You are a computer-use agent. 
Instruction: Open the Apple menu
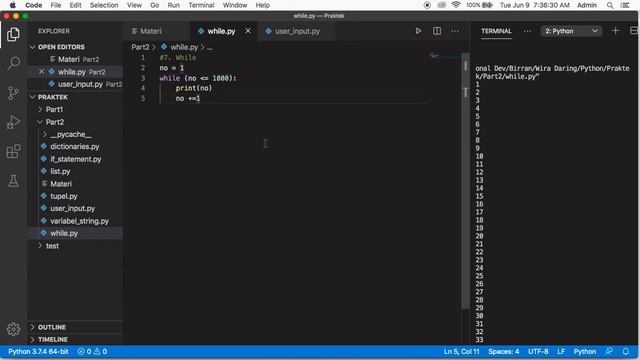click(x=13, y=5)
